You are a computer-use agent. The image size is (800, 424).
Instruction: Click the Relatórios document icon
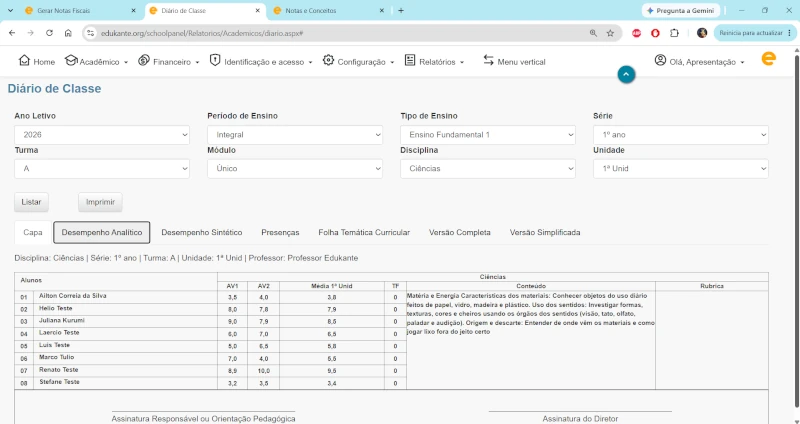(410, 60)
